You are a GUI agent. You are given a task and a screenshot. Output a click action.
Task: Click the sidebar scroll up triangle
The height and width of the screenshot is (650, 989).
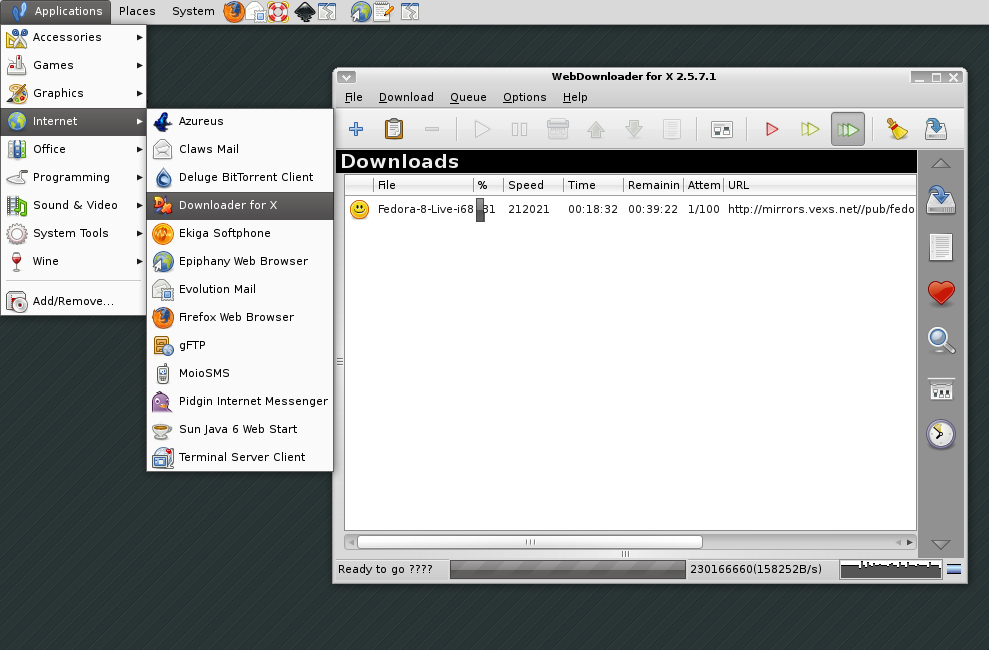[x=940, y=163]
